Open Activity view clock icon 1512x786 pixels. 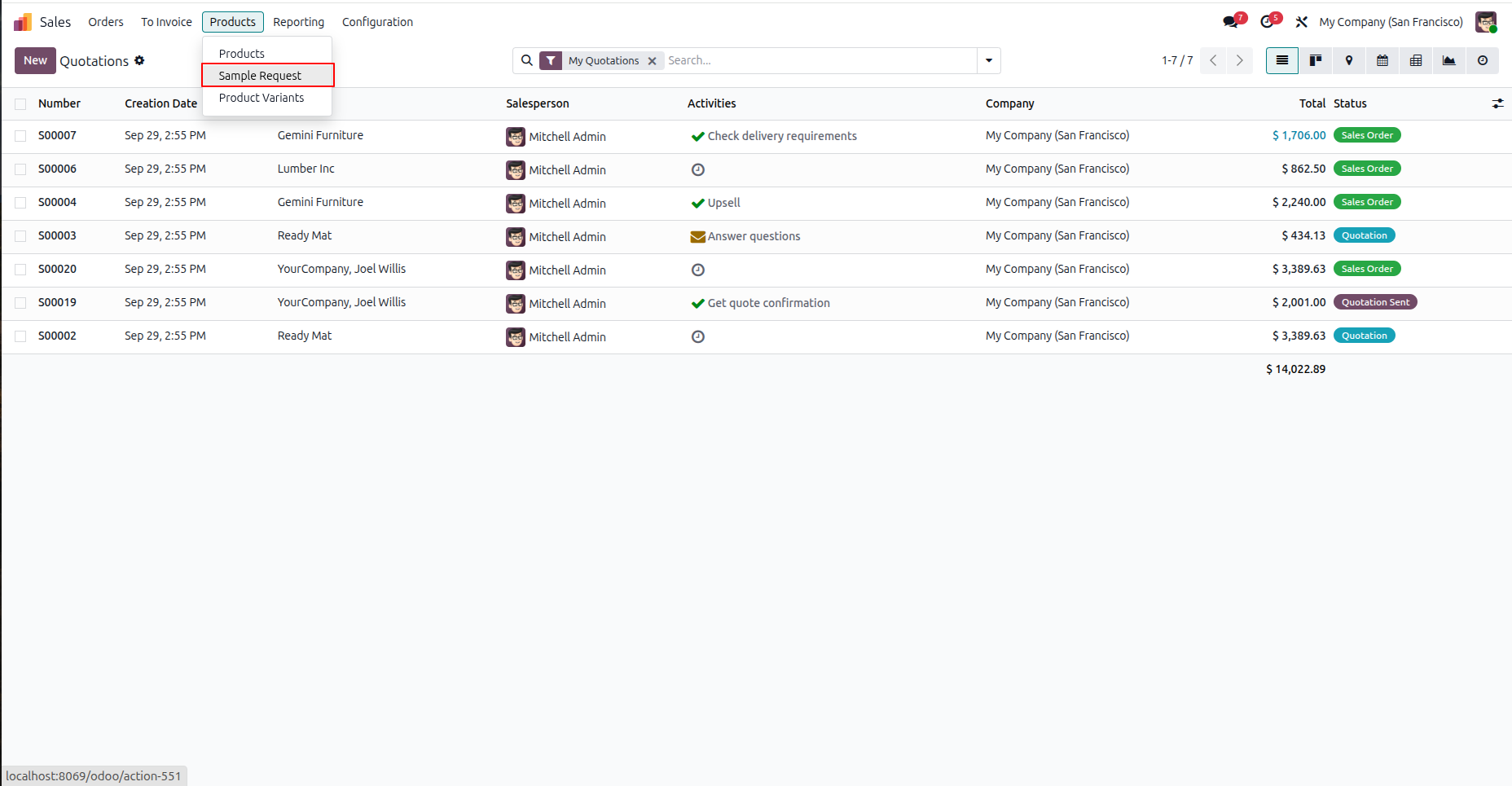click(x=1483, y=60)
